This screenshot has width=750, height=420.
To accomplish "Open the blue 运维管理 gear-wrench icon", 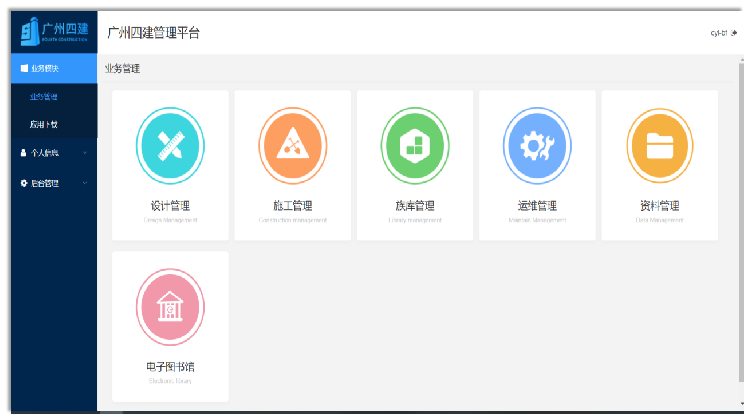I will coord(537,145).
